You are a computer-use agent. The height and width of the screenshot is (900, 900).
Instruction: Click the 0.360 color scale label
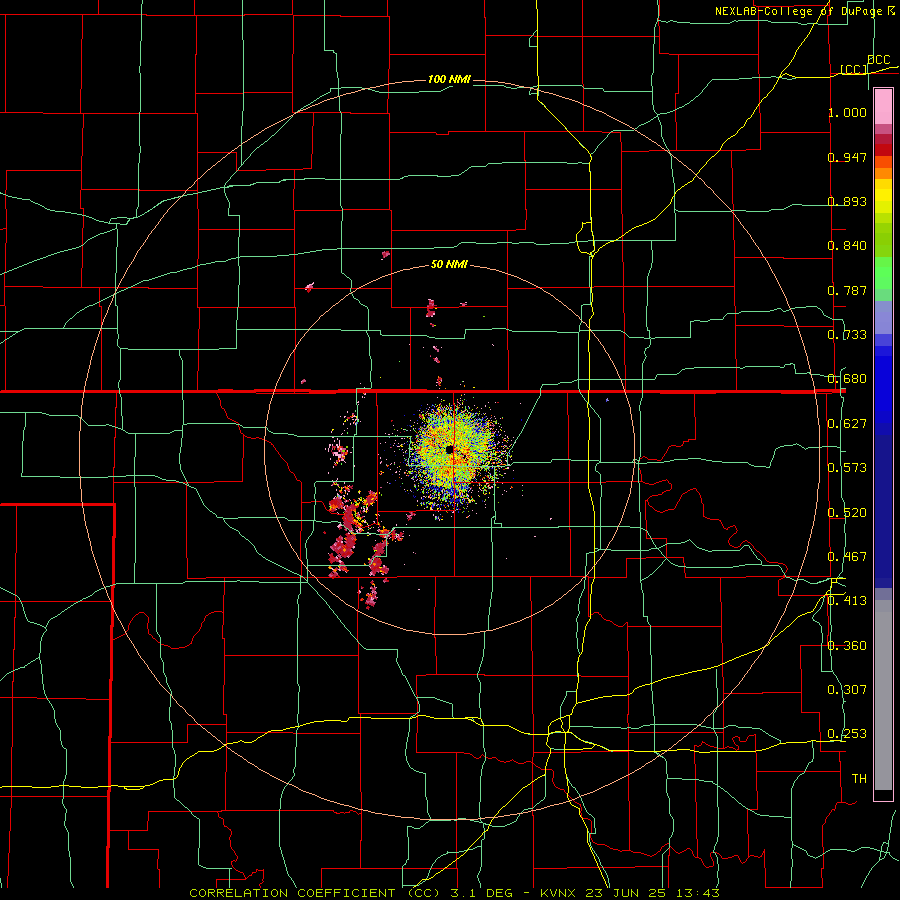click(847, 646)
